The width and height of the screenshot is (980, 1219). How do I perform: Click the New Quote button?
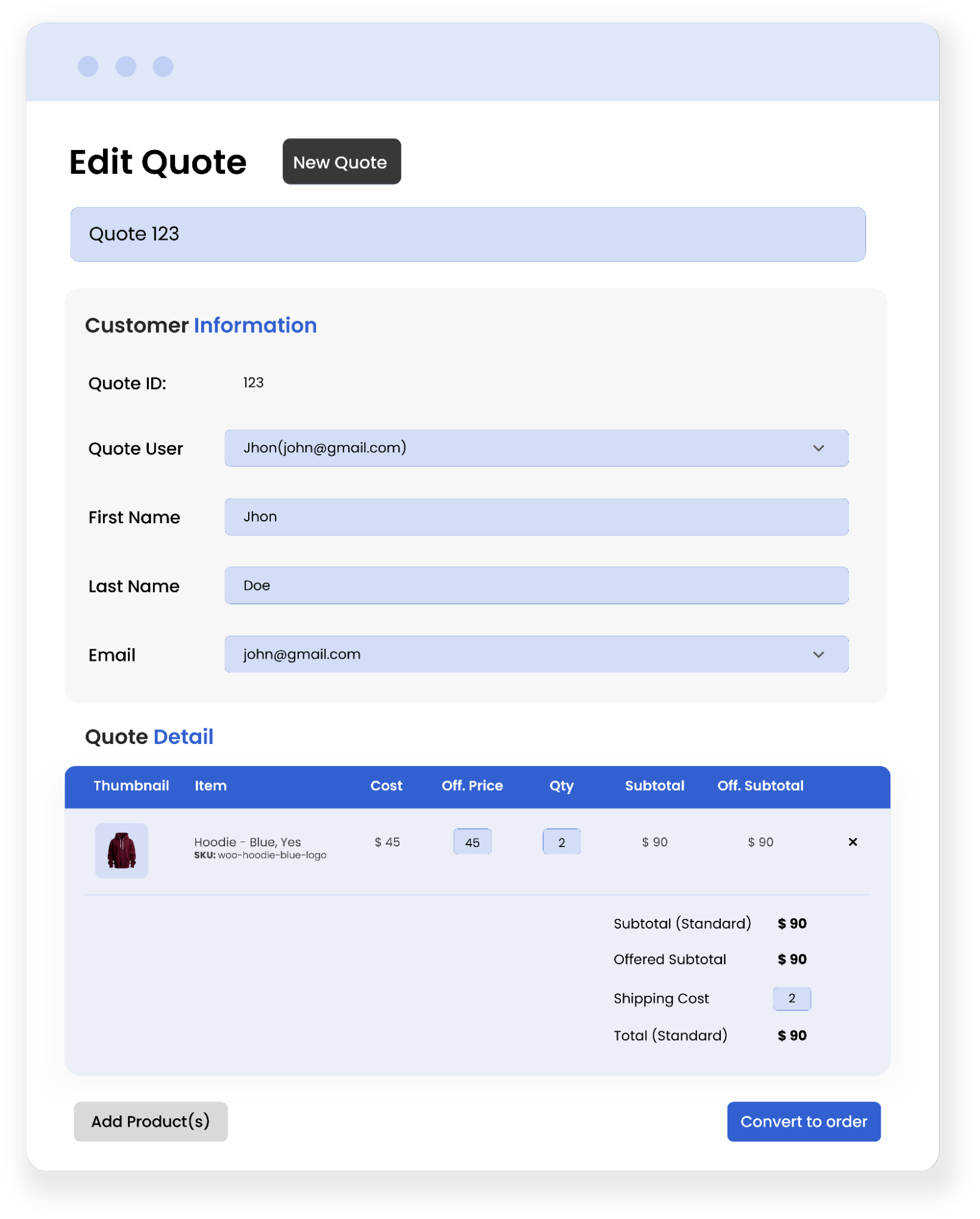[341, 162]
